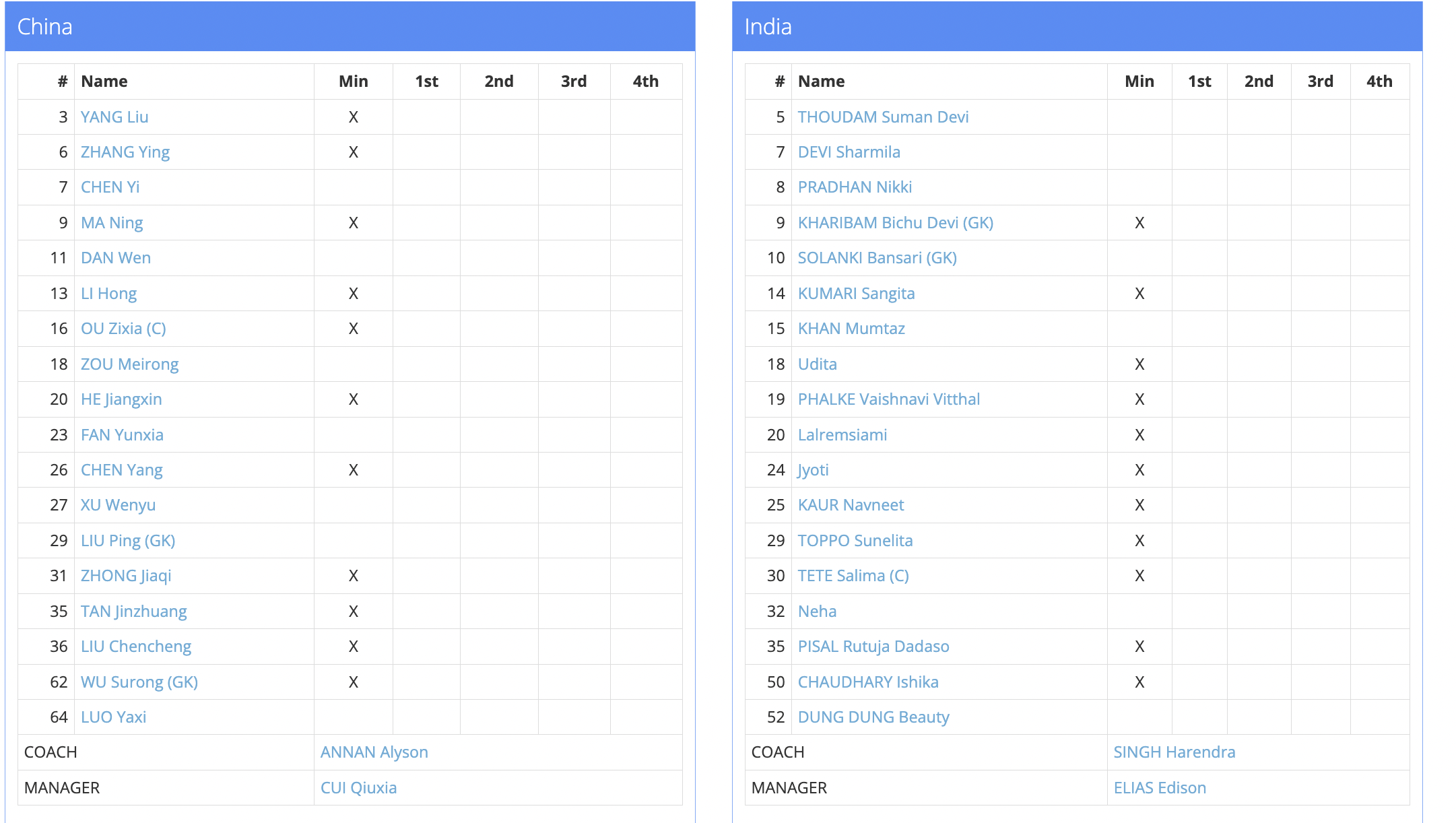Click DUNG DUNG Beauty player link

(873, 717)
